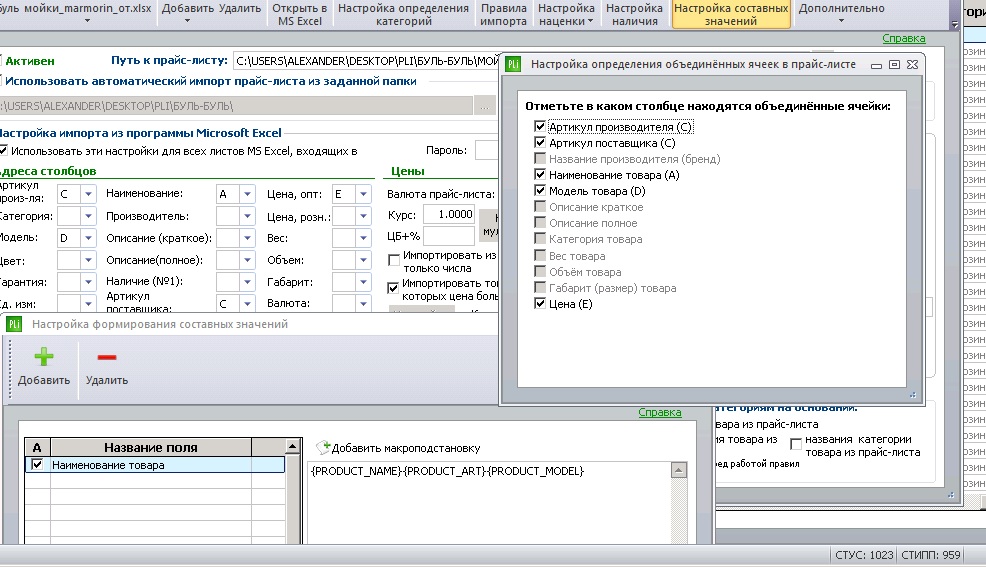
Task: Open Правила импорта menu item
Action: point(503,14)
